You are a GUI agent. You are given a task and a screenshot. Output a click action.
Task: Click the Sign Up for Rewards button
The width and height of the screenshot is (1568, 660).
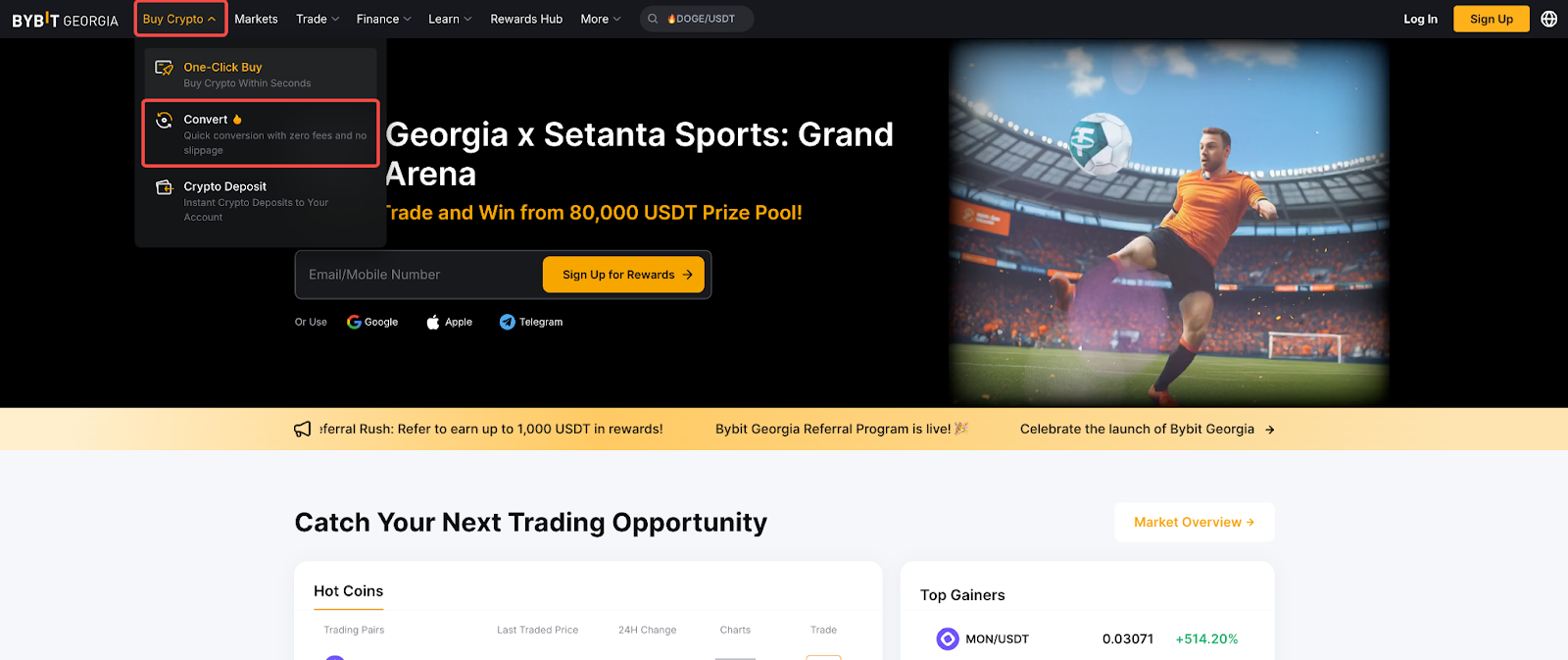point(624,275)
